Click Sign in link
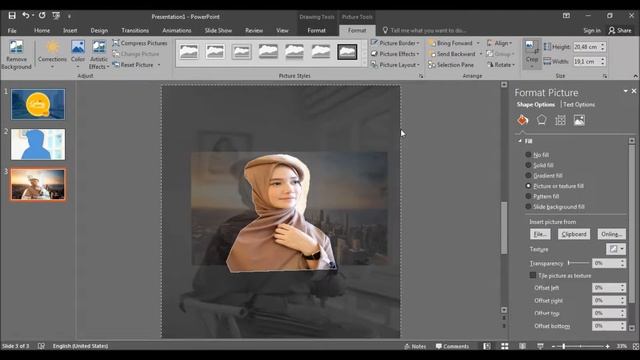 click(x=592, y=31)
